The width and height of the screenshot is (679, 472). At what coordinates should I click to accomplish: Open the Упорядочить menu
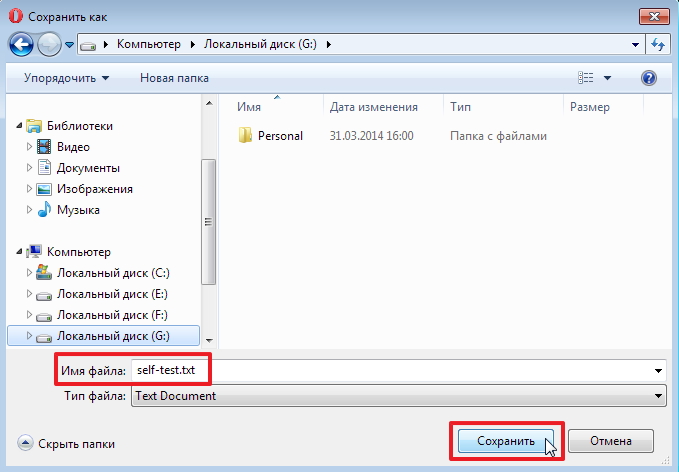[67, 78]
